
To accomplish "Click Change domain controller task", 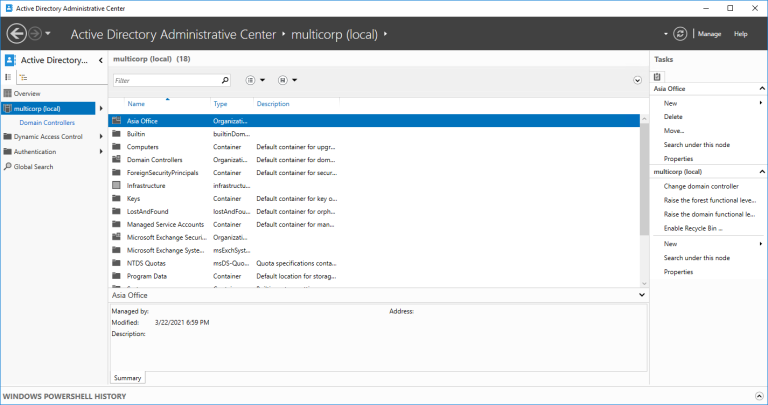I will coord(701,186).
